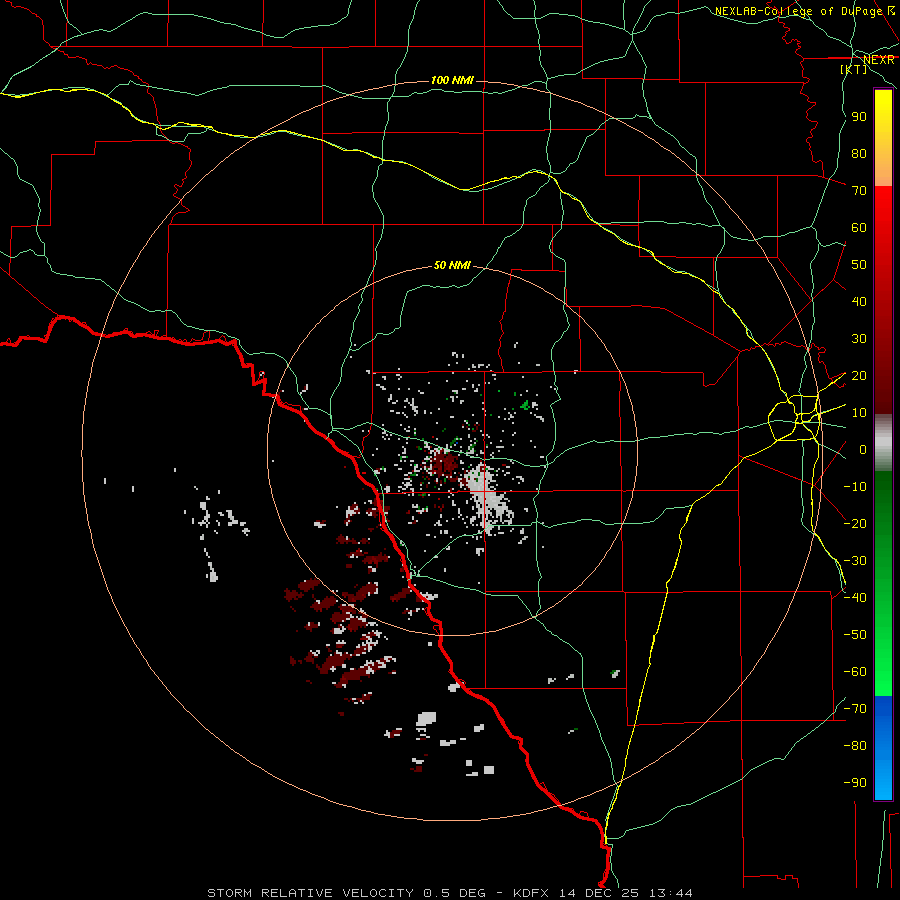The height and width of the screenshot is (900, 900).
Task: Select the 80 knot scale label
Action: 859,153
